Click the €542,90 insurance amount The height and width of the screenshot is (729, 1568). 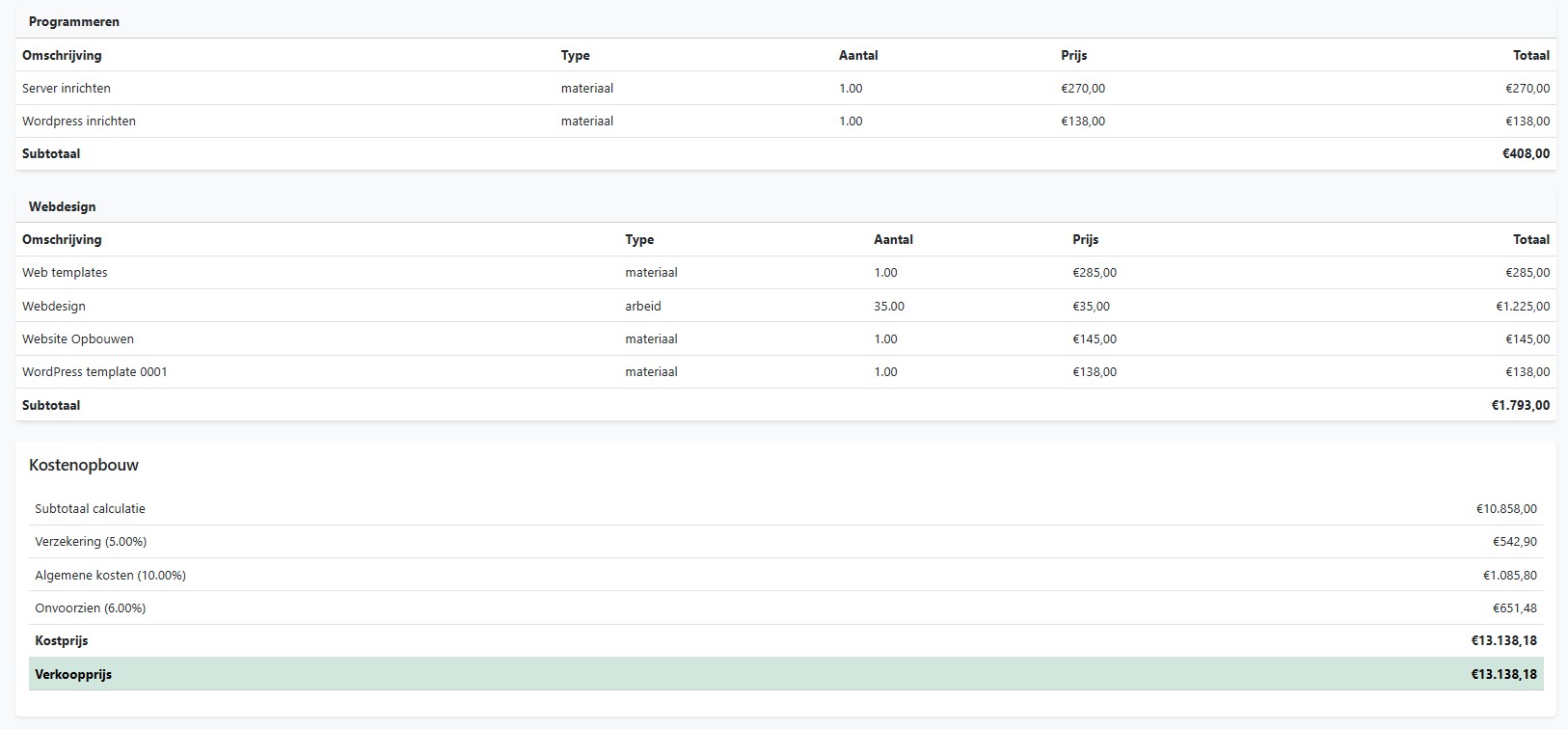[1515, 541]
